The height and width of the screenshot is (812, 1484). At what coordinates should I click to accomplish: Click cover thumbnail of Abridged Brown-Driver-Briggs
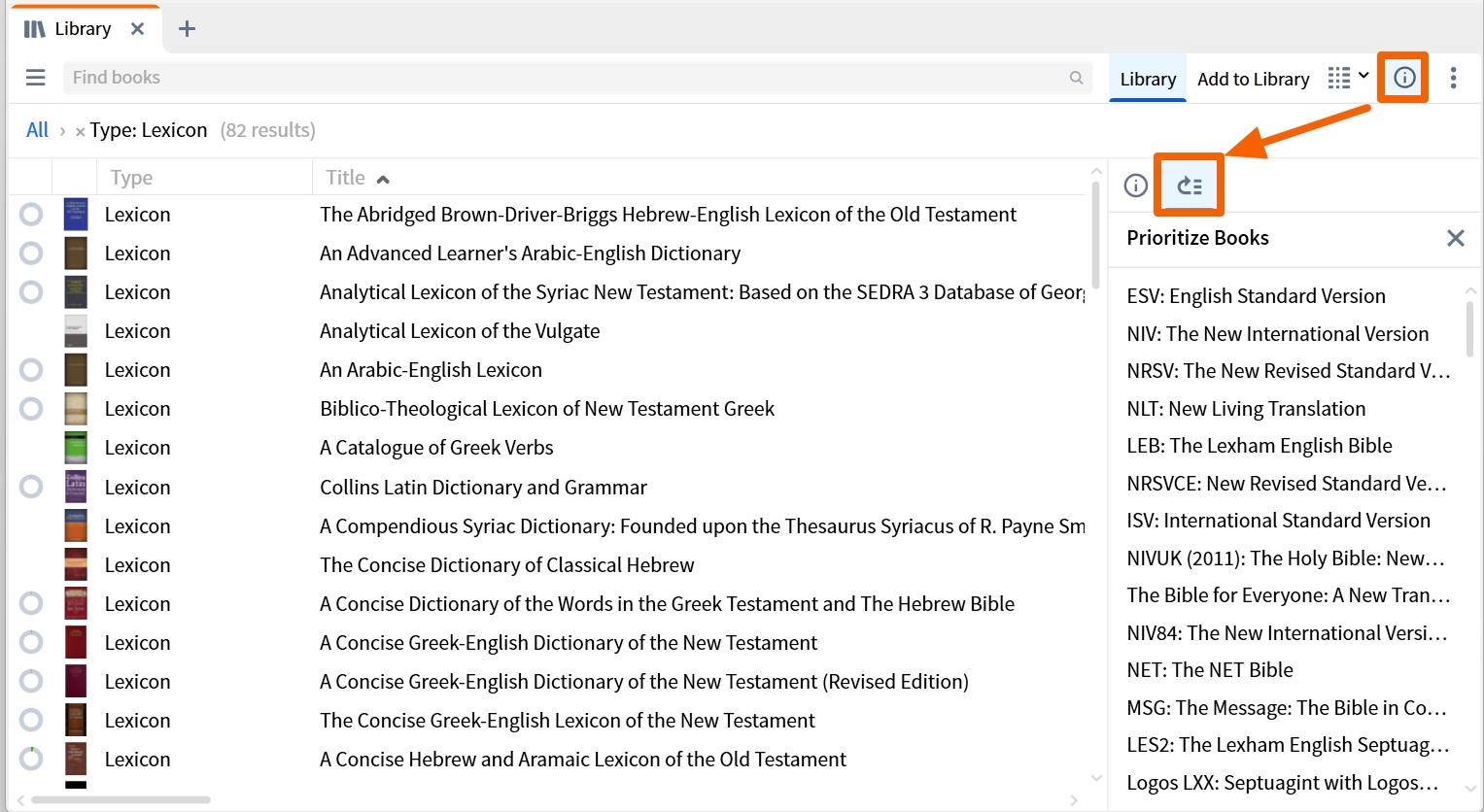[x=76, y=215]
